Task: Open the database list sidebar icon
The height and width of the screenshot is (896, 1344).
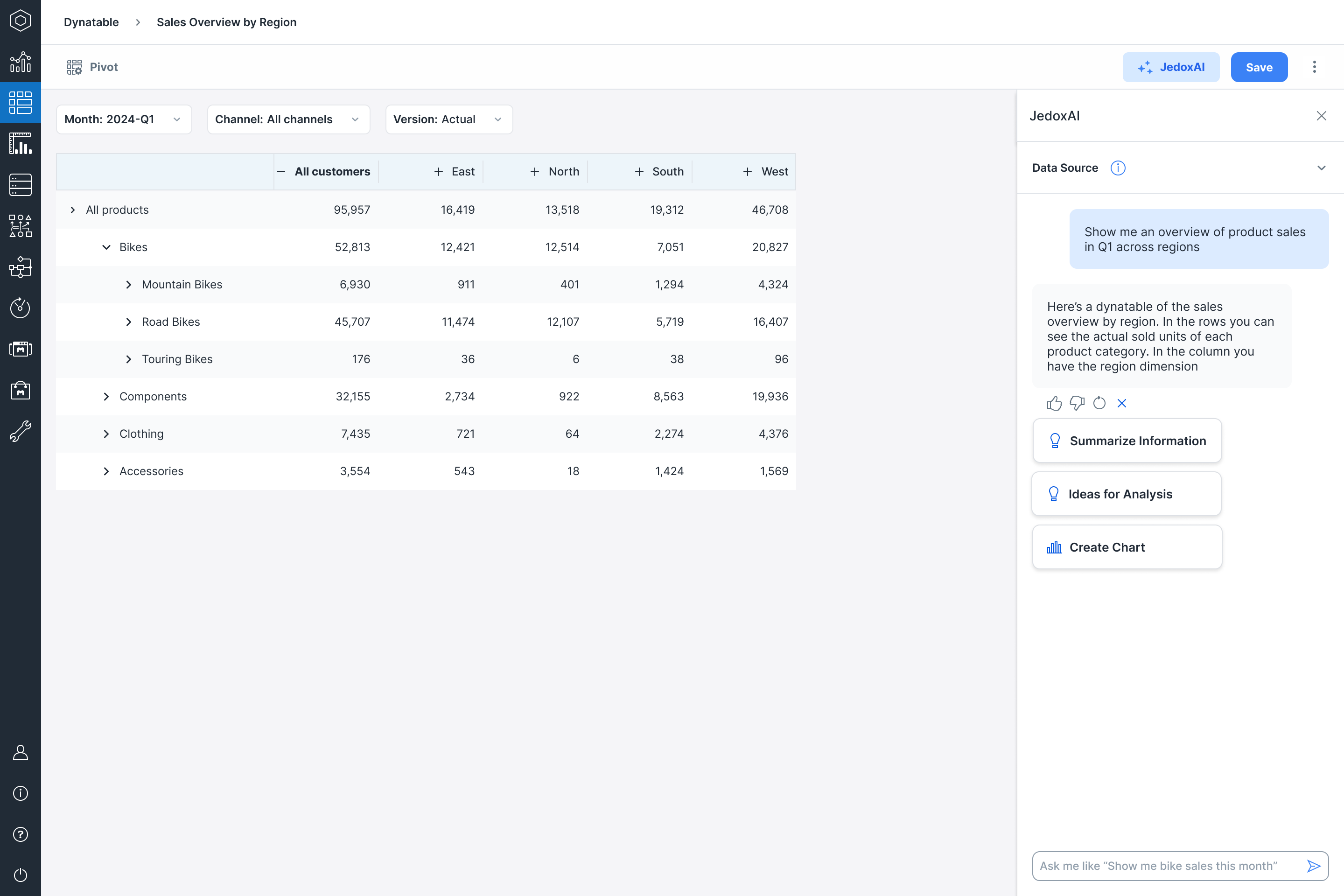Action: pos(21,185)
